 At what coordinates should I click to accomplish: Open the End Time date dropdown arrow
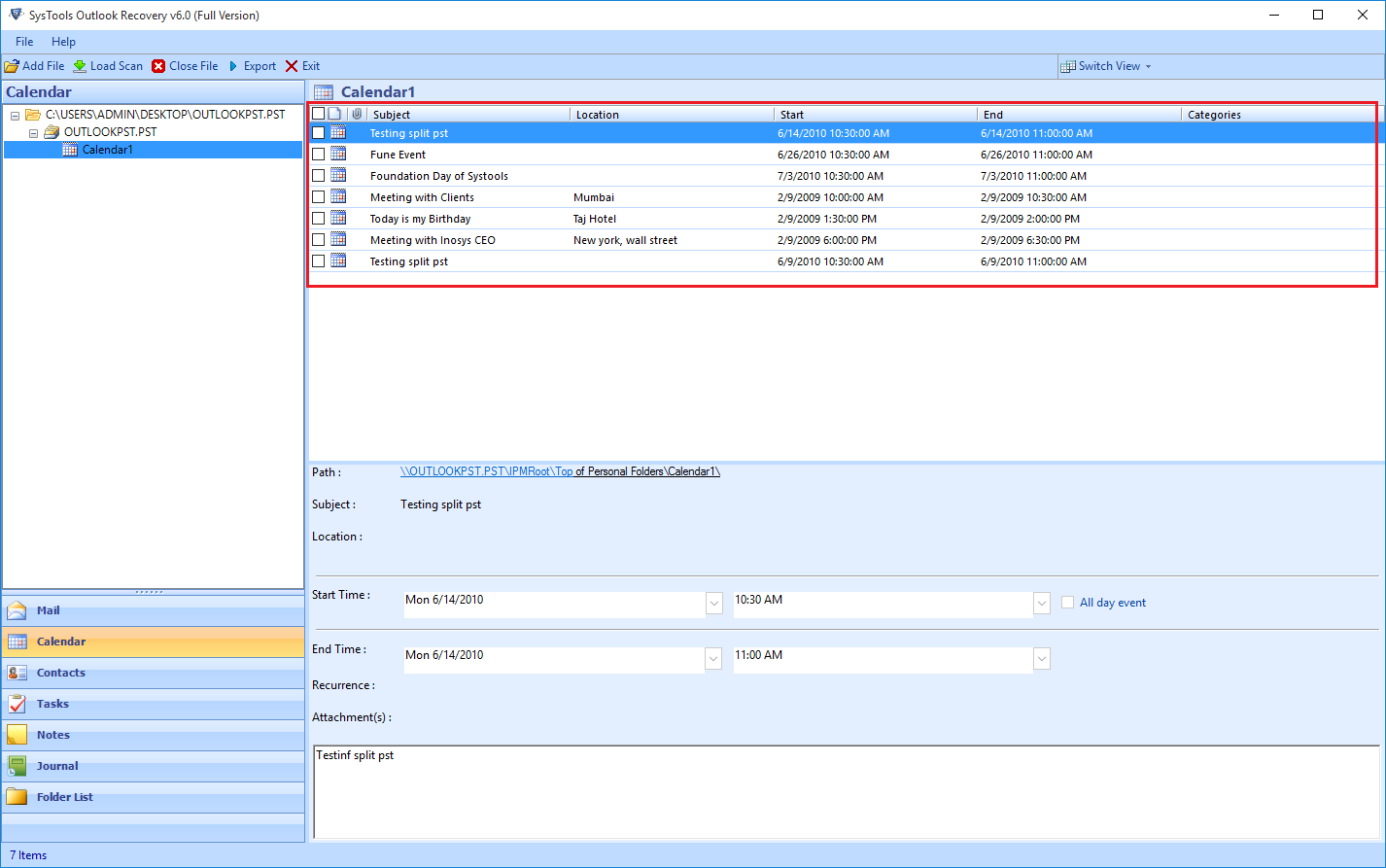click(x=714, y=659)
